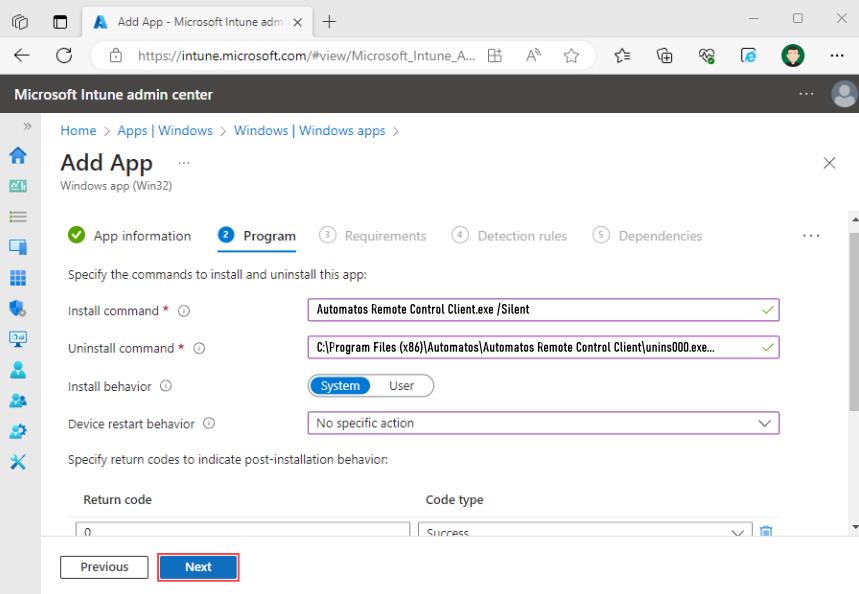
Task: Click the page vertical scrollbar thumb
Action: (854, 322)
